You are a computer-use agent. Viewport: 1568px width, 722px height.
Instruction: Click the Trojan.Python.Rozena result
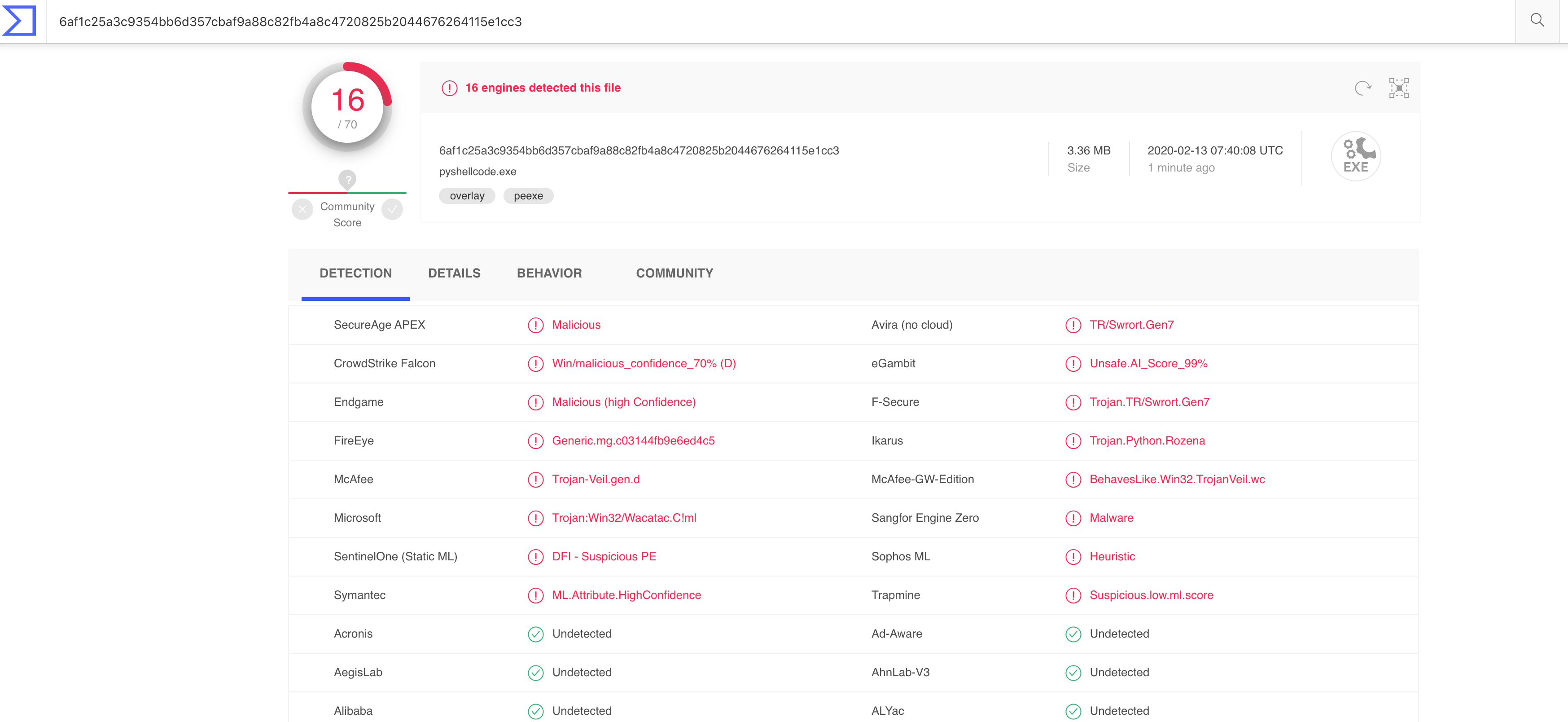click(x=1148, y=441)
